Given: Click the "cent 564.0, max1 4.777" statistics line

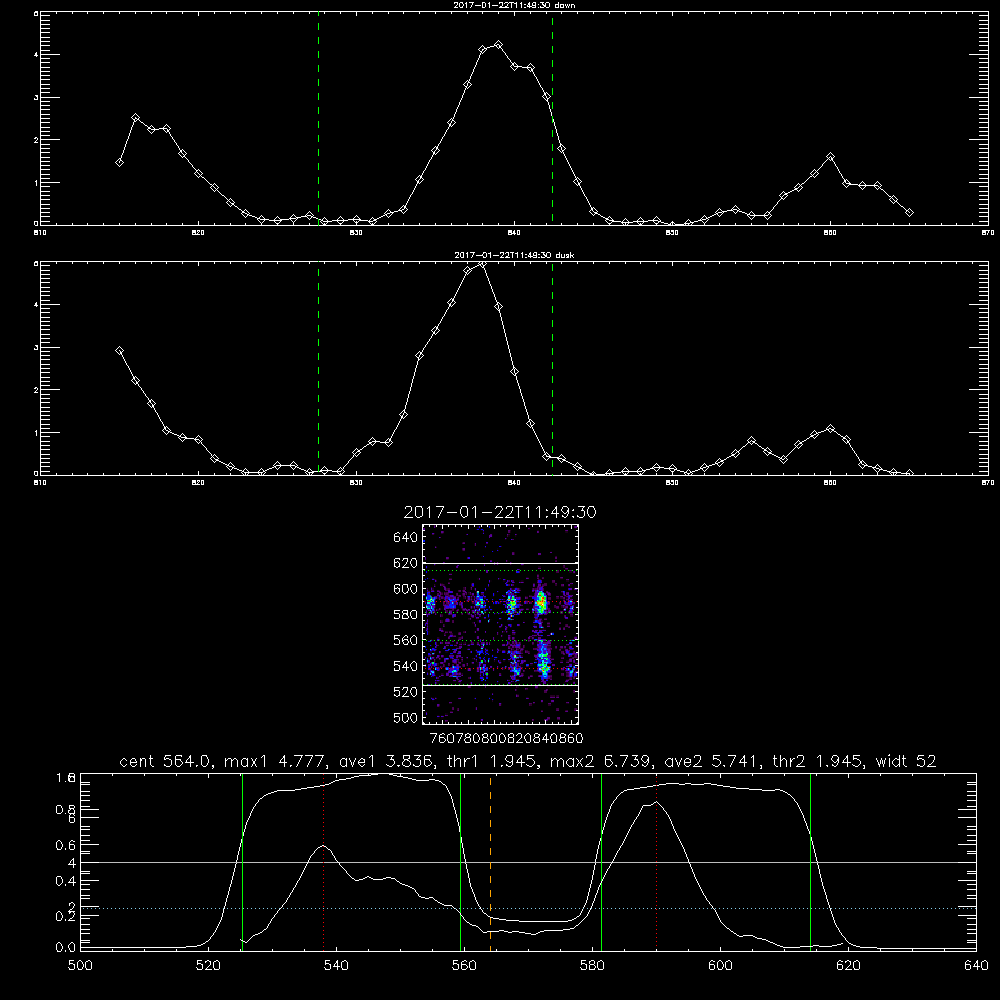Looking at the screenshot, I should (527, 761).
